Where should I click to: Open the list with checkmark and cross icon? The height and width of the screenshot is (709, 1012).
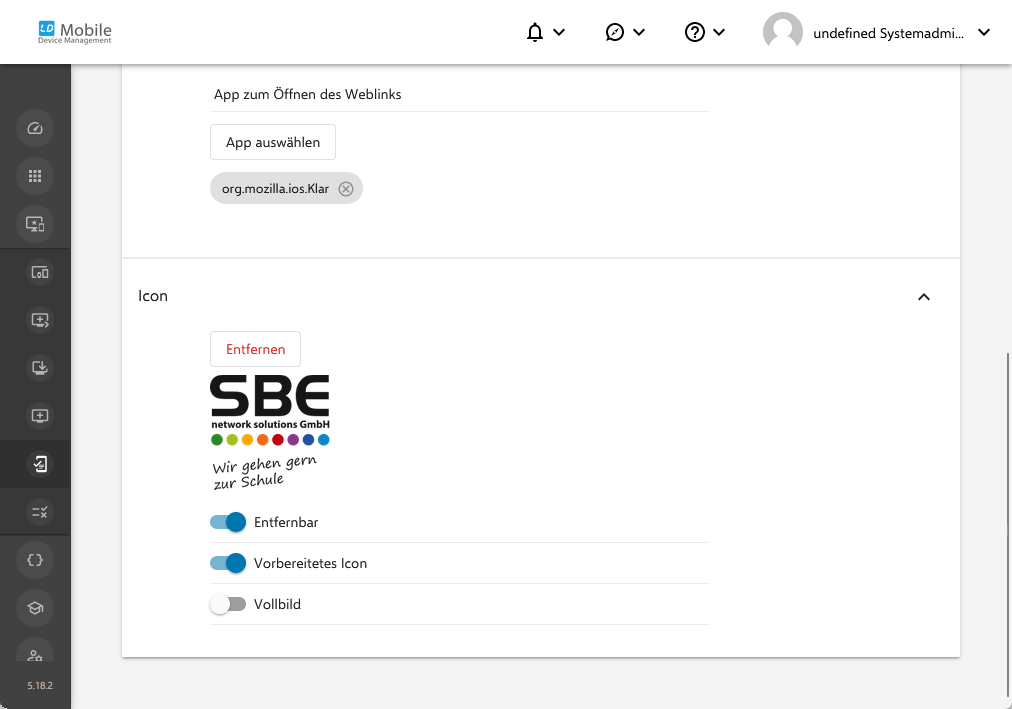click(x=40, y=512)
